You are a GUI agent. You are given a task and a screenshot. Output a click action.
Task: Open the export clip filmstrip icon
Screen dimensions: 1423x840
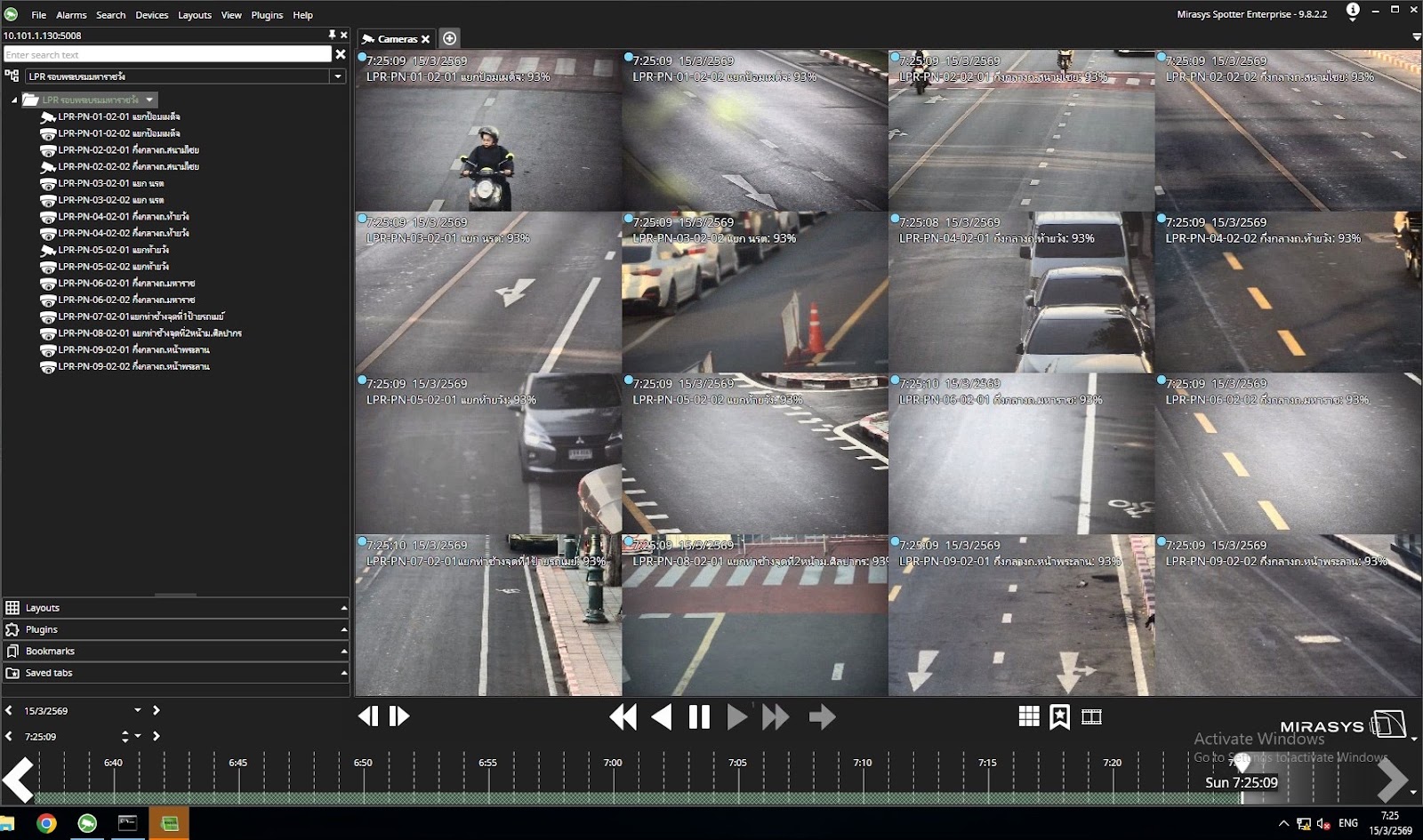click(1091, 716)
